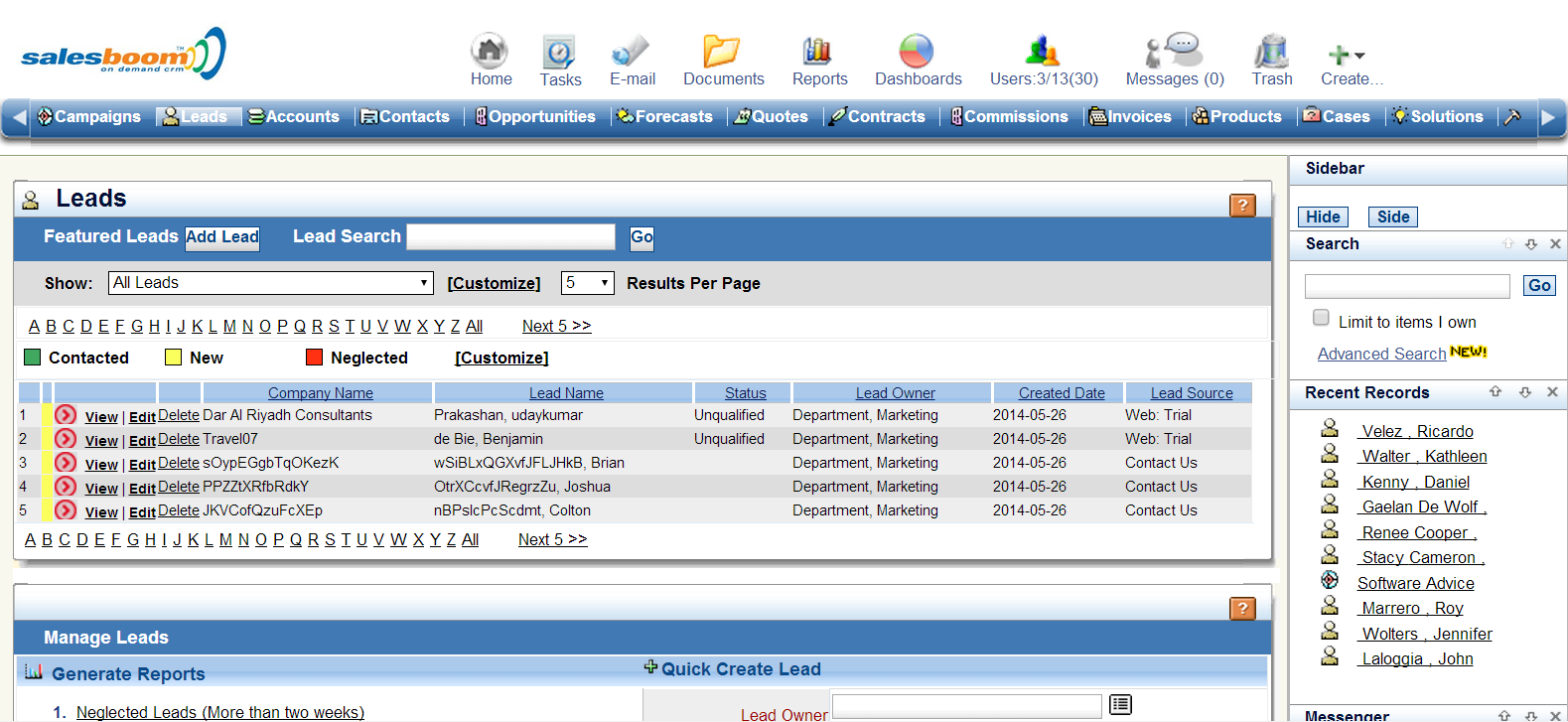The height and width of the screenshot is (722, 1568).
Task: Open the Users:3/13(30) icon
Action: (1042, 50)
